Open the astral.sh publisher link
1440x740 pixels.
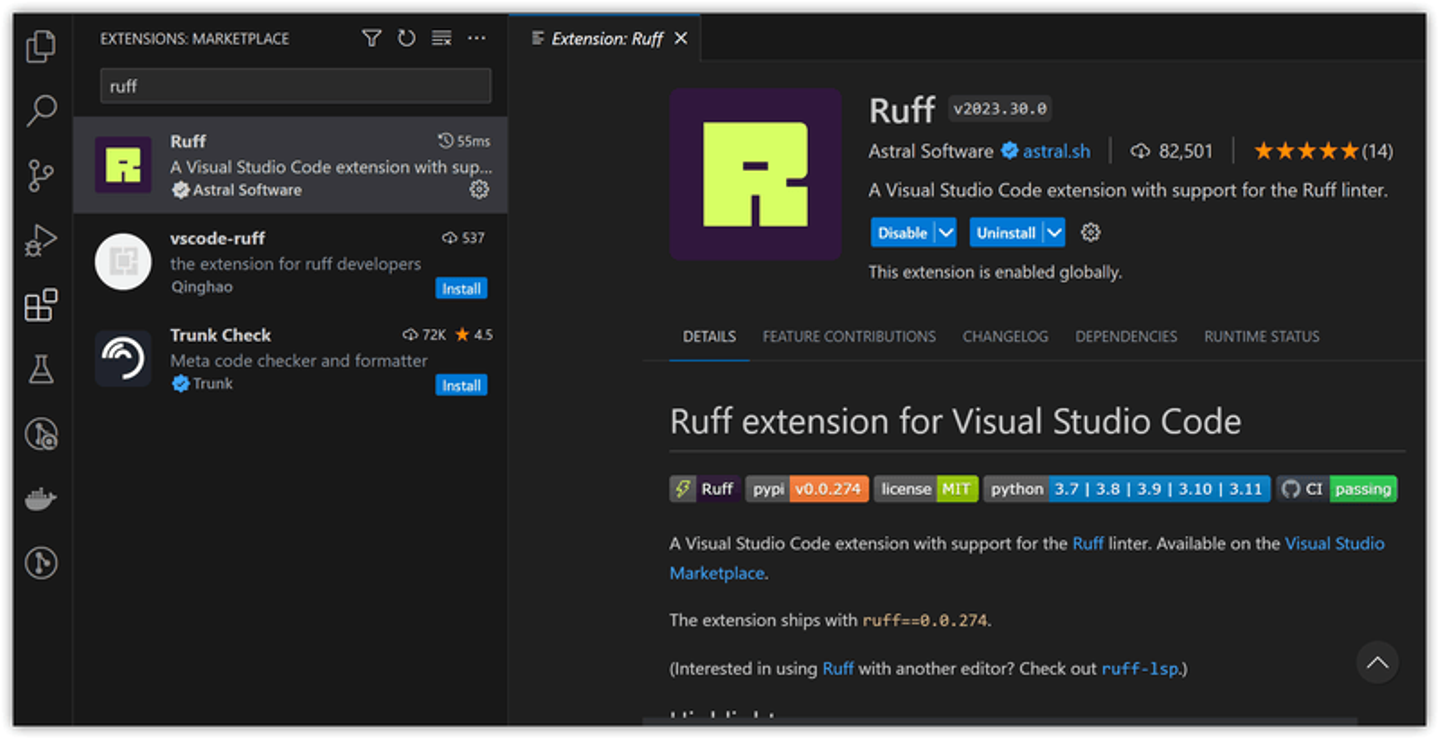[x=1056, y=152]
